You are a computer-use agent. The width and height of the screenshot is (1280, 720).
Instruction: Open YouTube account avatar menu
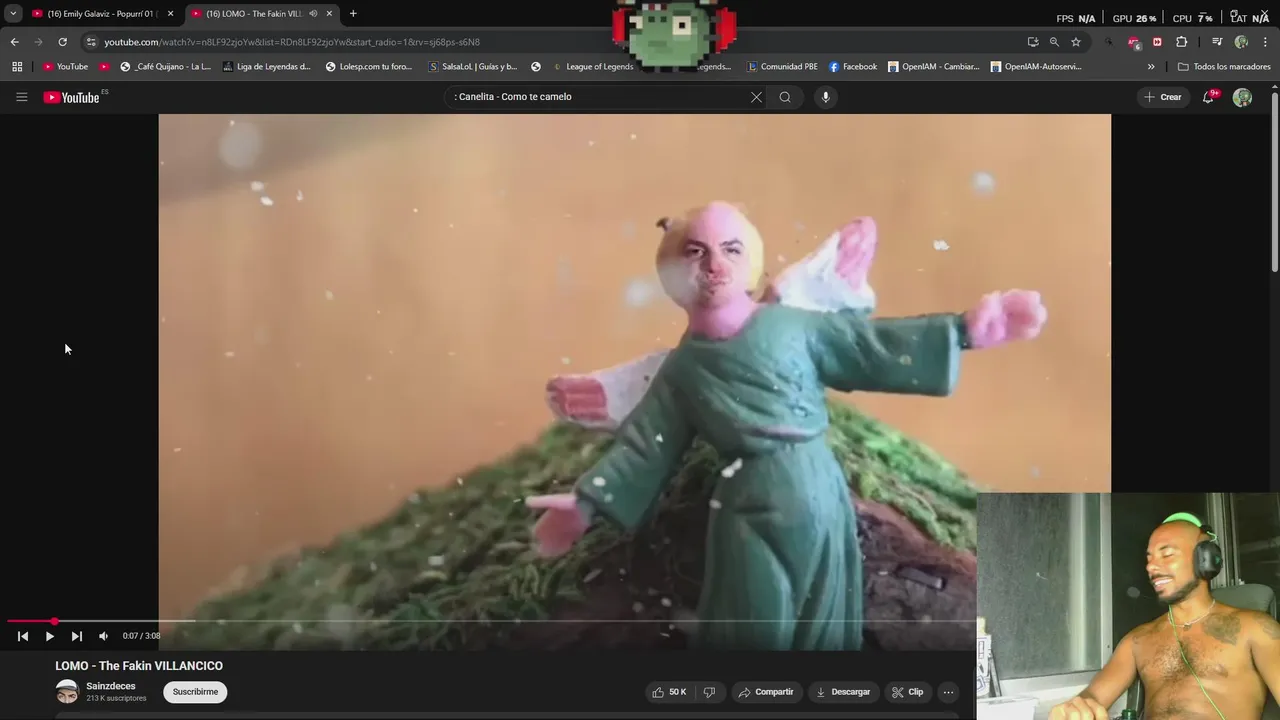coord(1242,97)
